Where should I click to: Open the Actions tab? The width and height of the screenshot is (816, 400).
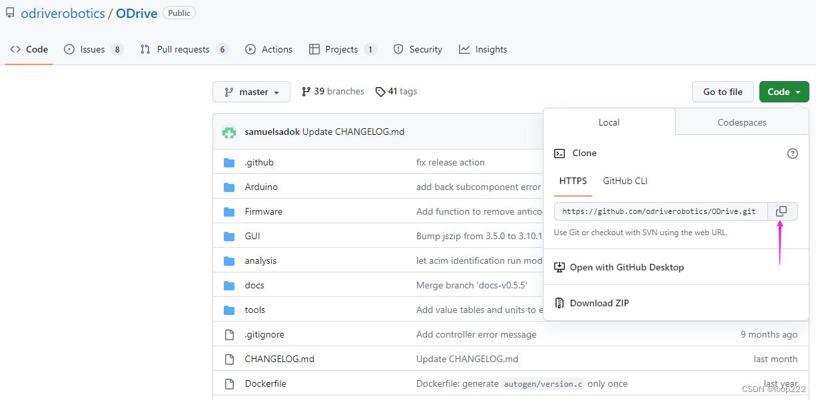click(269, 49)
